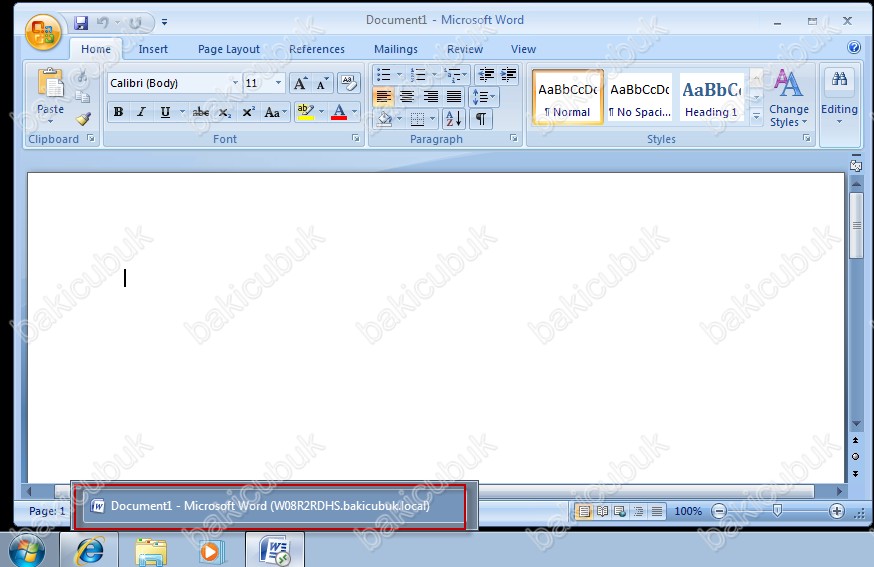Increase paragraph indent
This screenshot has height=567, width=874.
(508, 75)
